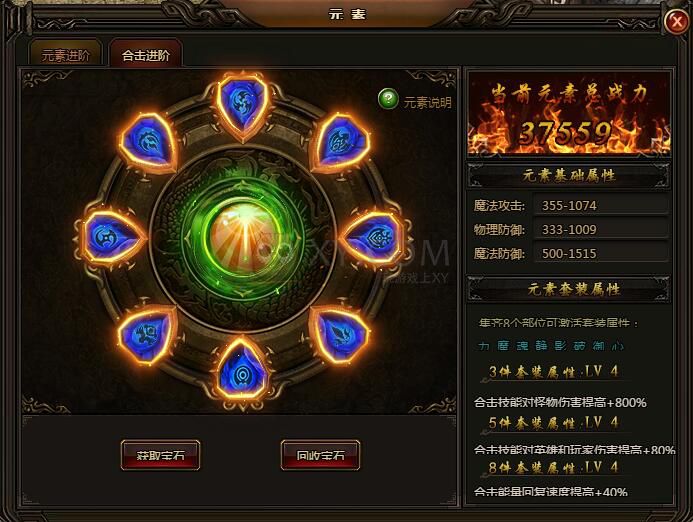Switch to the 元素进阶 tab

tap(65, 54)
